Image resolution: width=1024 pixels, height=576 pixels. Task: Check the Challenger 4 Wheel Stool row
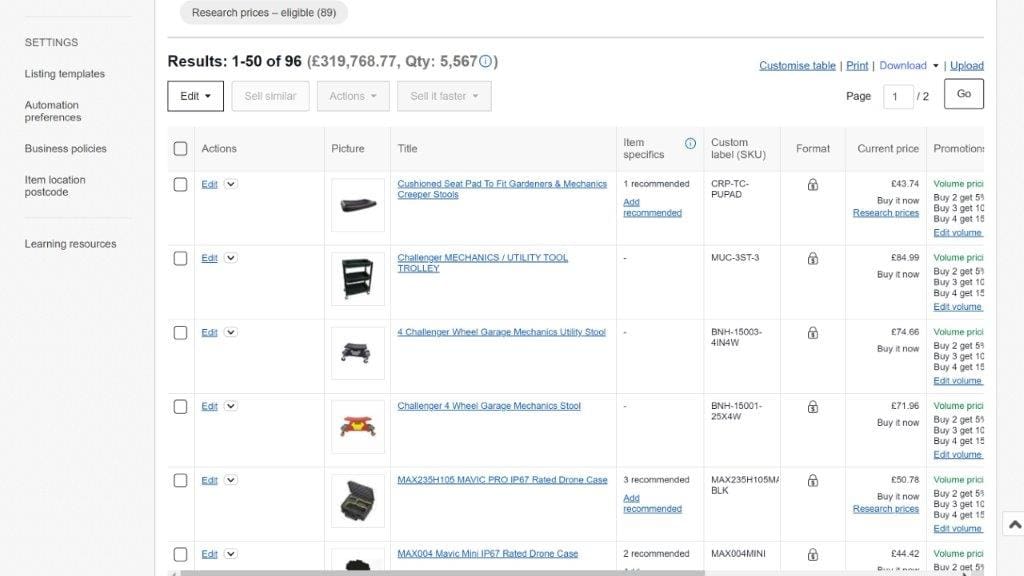[180, 407]
